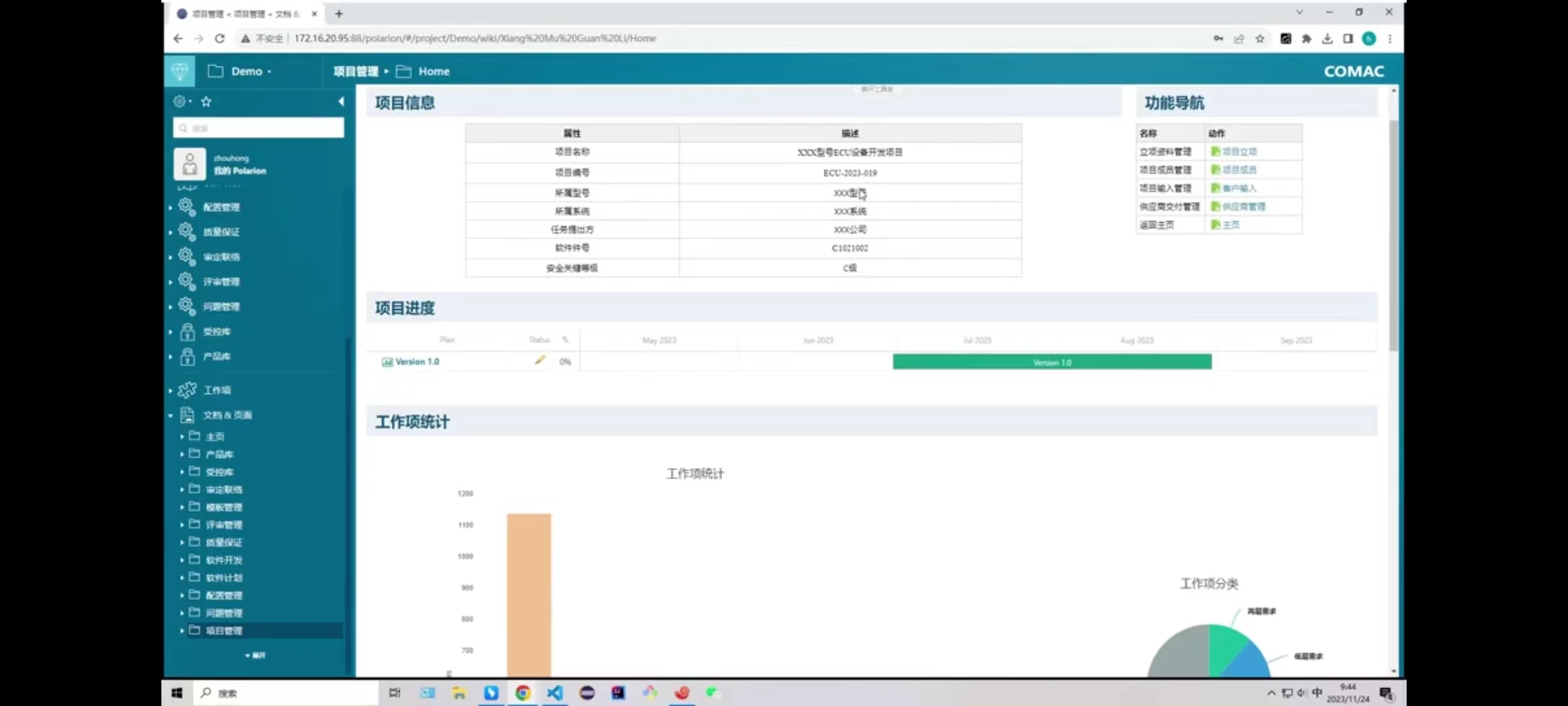Open Task View on the taskbar
Image resolution: width=1568 pixels, height=706 pixels.
point(395,693)
